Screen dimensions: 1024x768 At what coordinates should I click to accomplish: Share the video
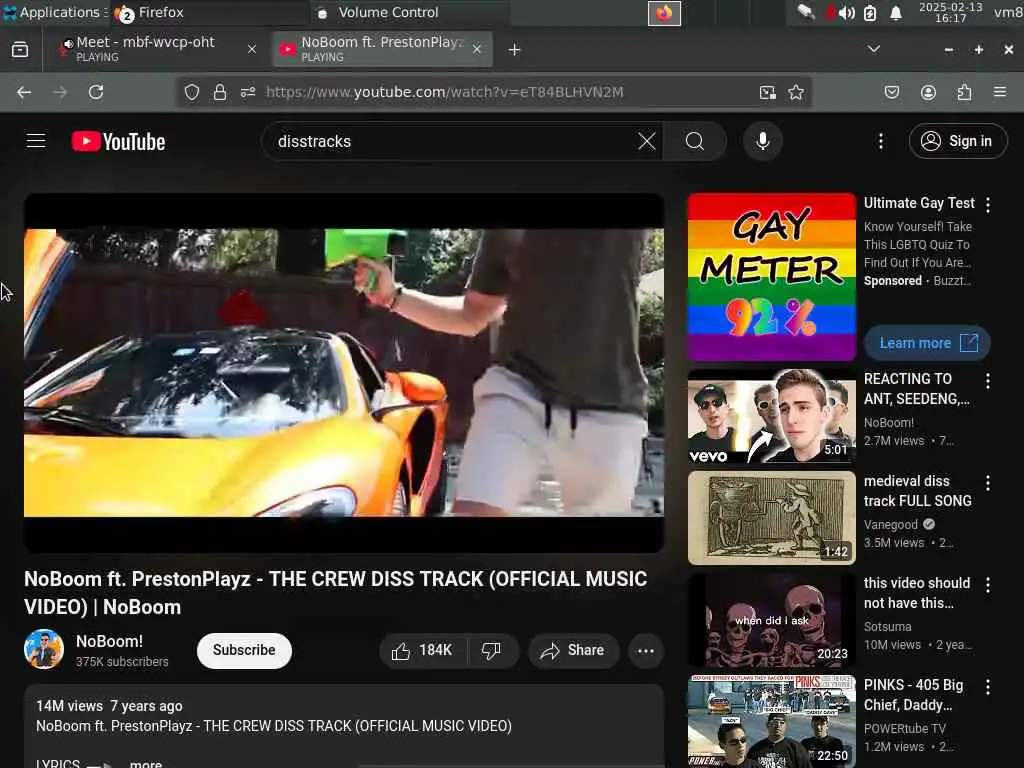coord(573,650)
